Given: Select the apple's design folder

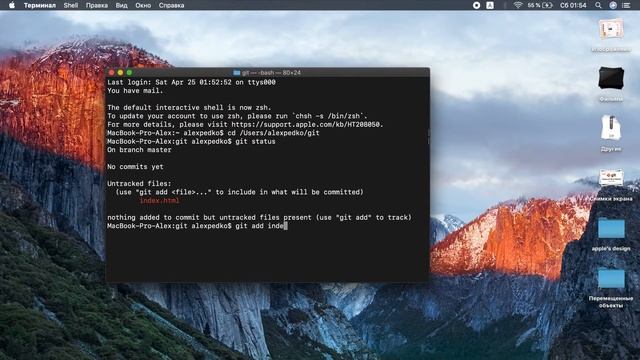Looking at the screenshot, I should [x=611, y=234].
